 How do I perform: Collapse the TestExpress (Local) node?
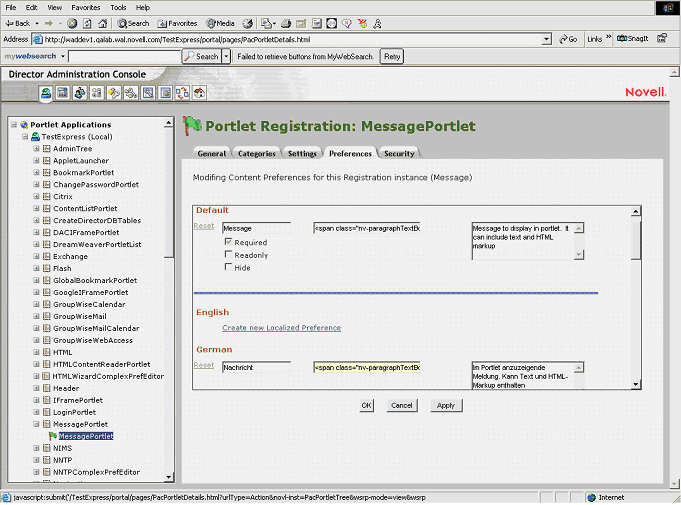coord(25,136)
